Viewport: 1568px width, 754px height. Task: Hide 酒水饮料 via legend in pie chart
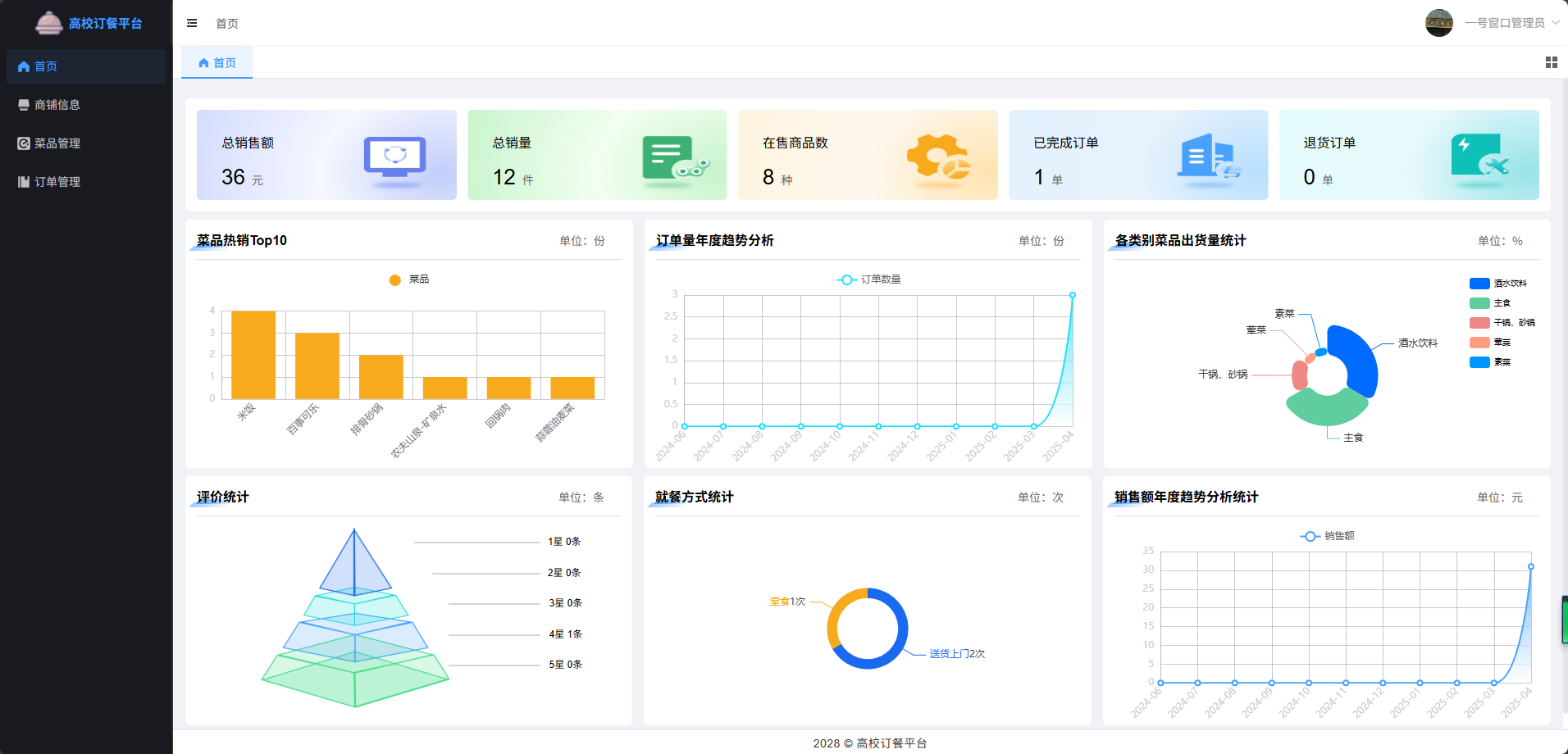point(1501,283)
